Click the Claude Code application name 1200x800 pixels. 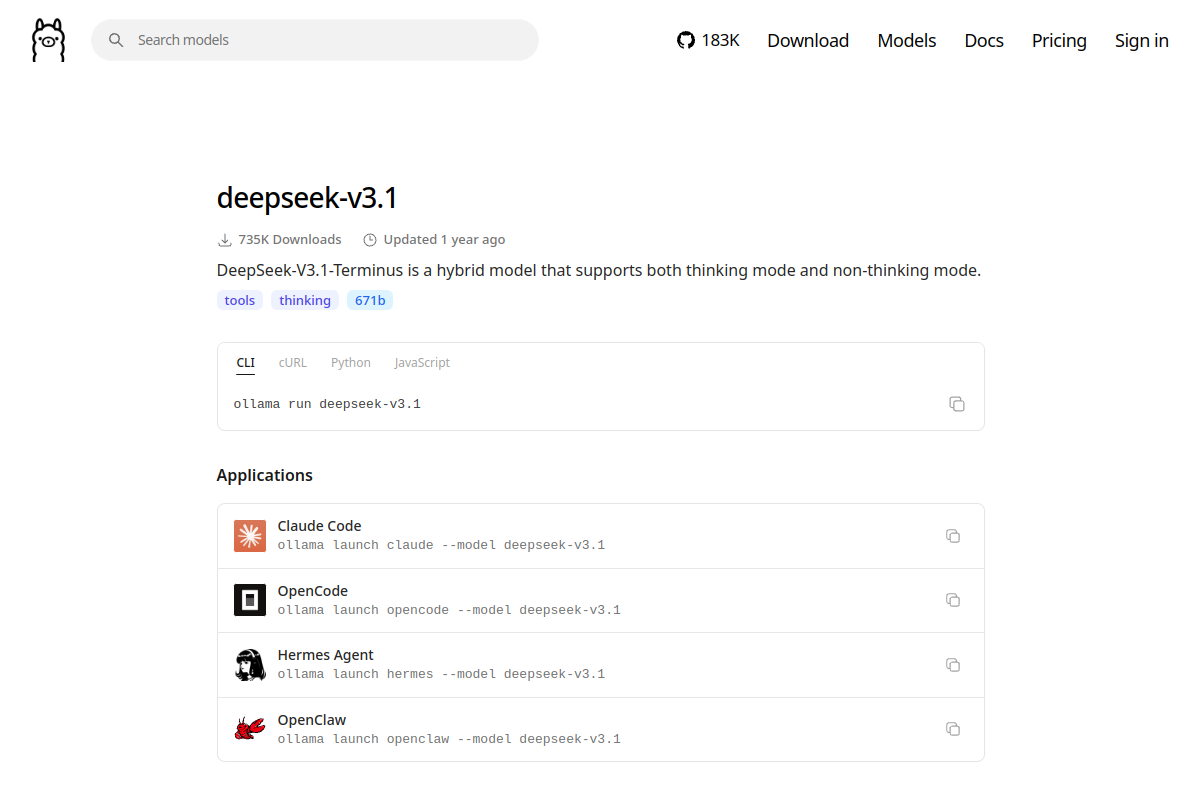tap(319, 526)
